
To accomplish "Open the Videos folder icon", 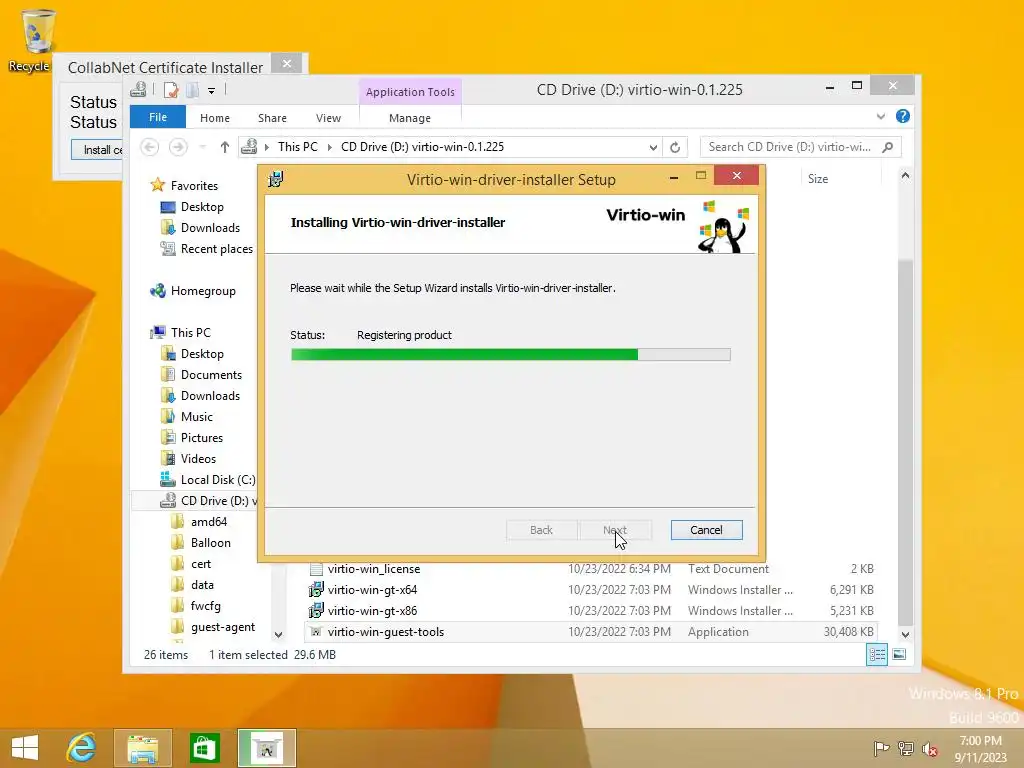I will (x=168, y=458).
